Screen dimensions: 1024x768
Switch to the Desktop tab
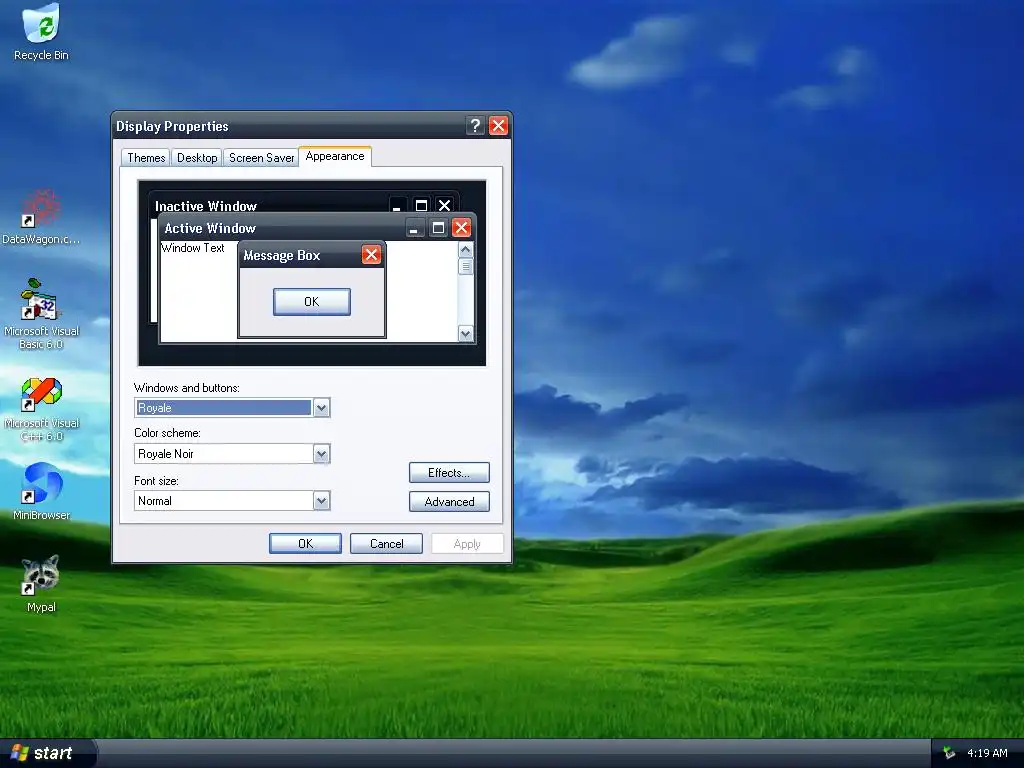(197, 157)
